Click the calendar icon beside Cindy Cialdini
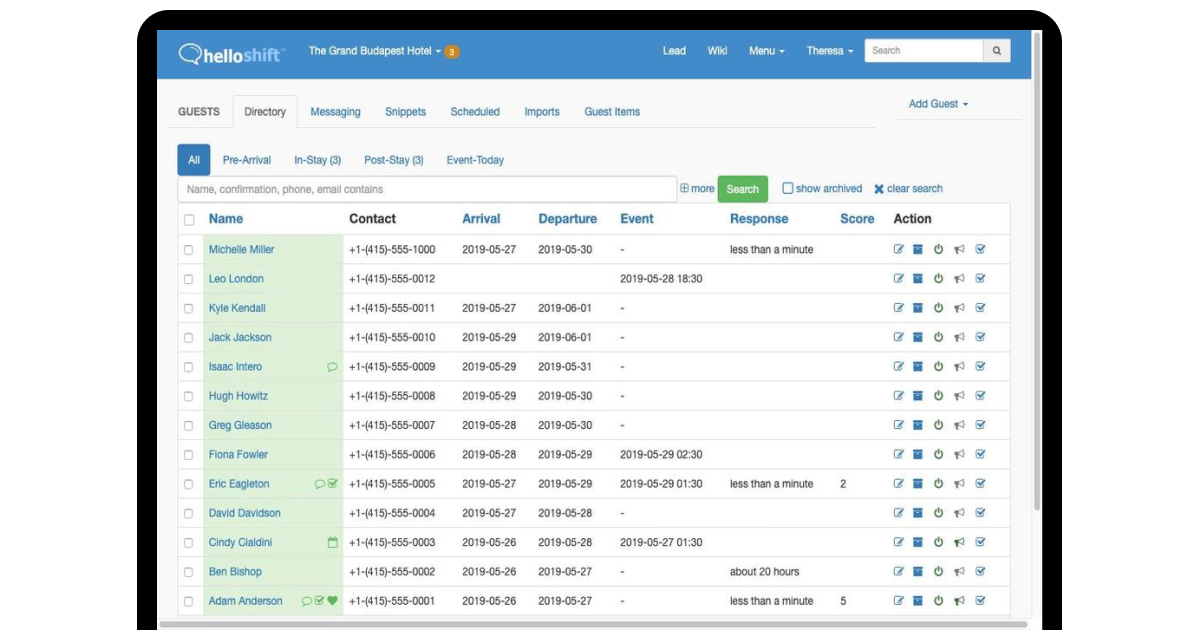 (332, 542)
